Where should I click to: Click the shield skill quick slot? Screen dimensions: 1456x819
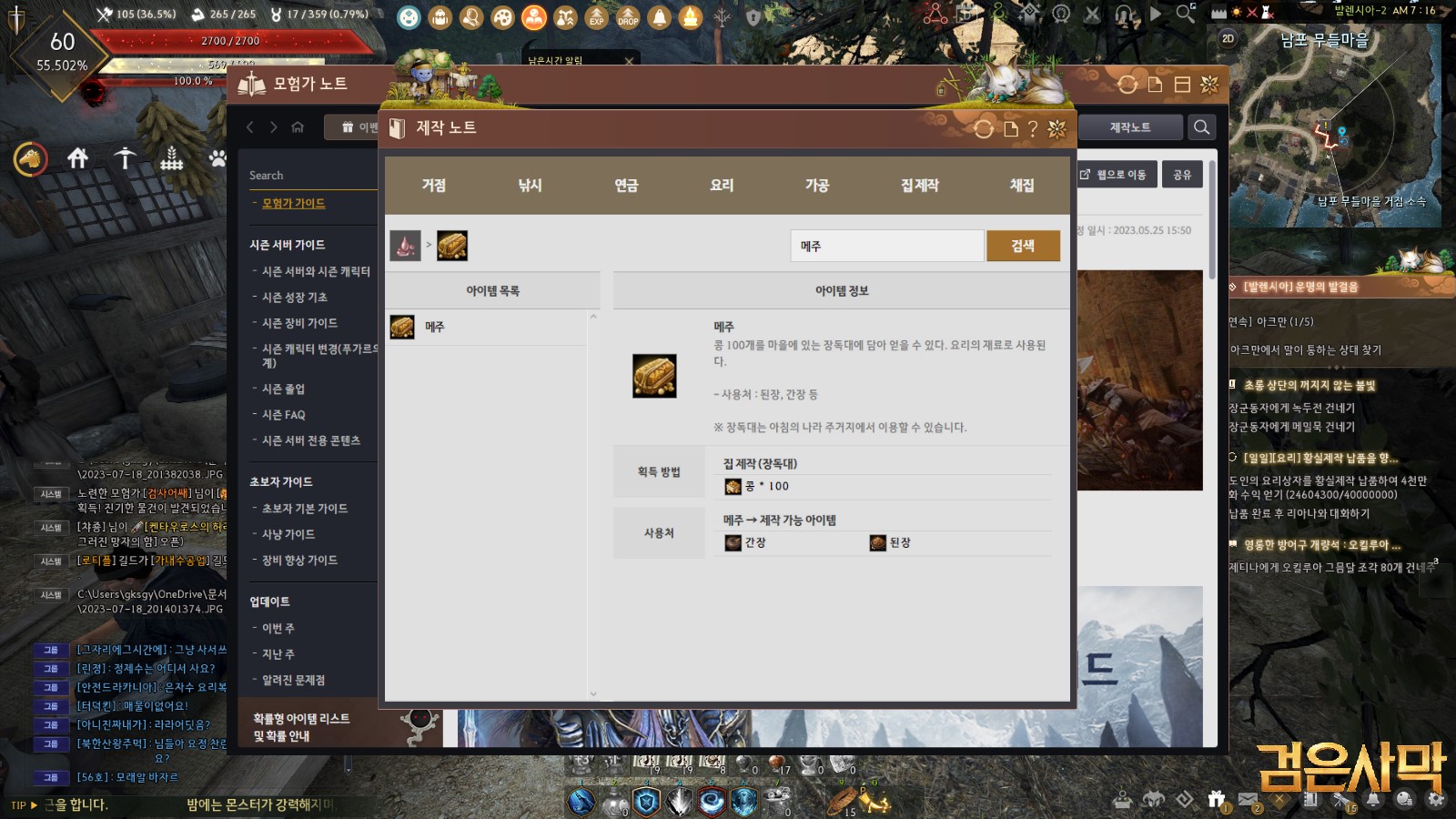point(647,802)
